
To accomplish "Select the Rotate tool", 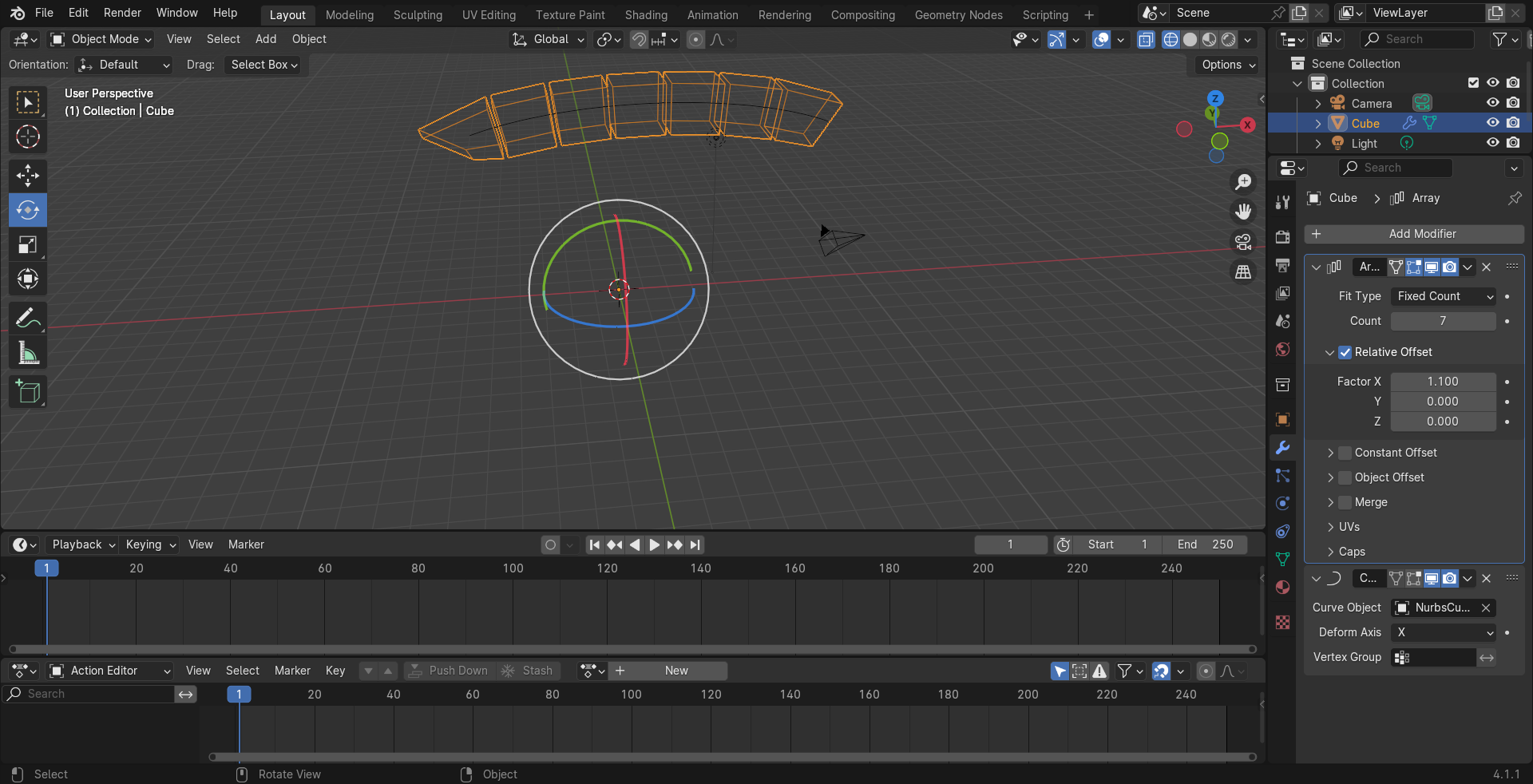I will pyautogui.click(x=28, y=210).
